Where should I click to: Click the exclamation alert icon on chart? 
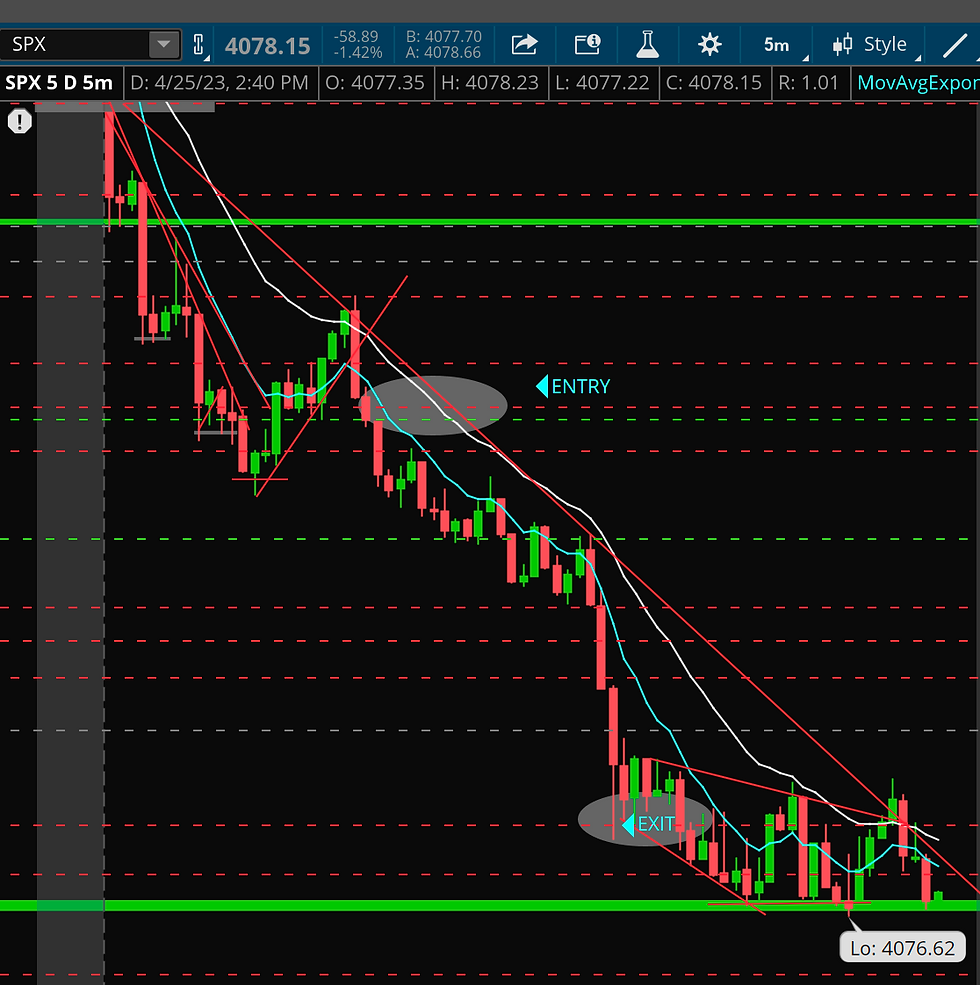click(19, 121)
